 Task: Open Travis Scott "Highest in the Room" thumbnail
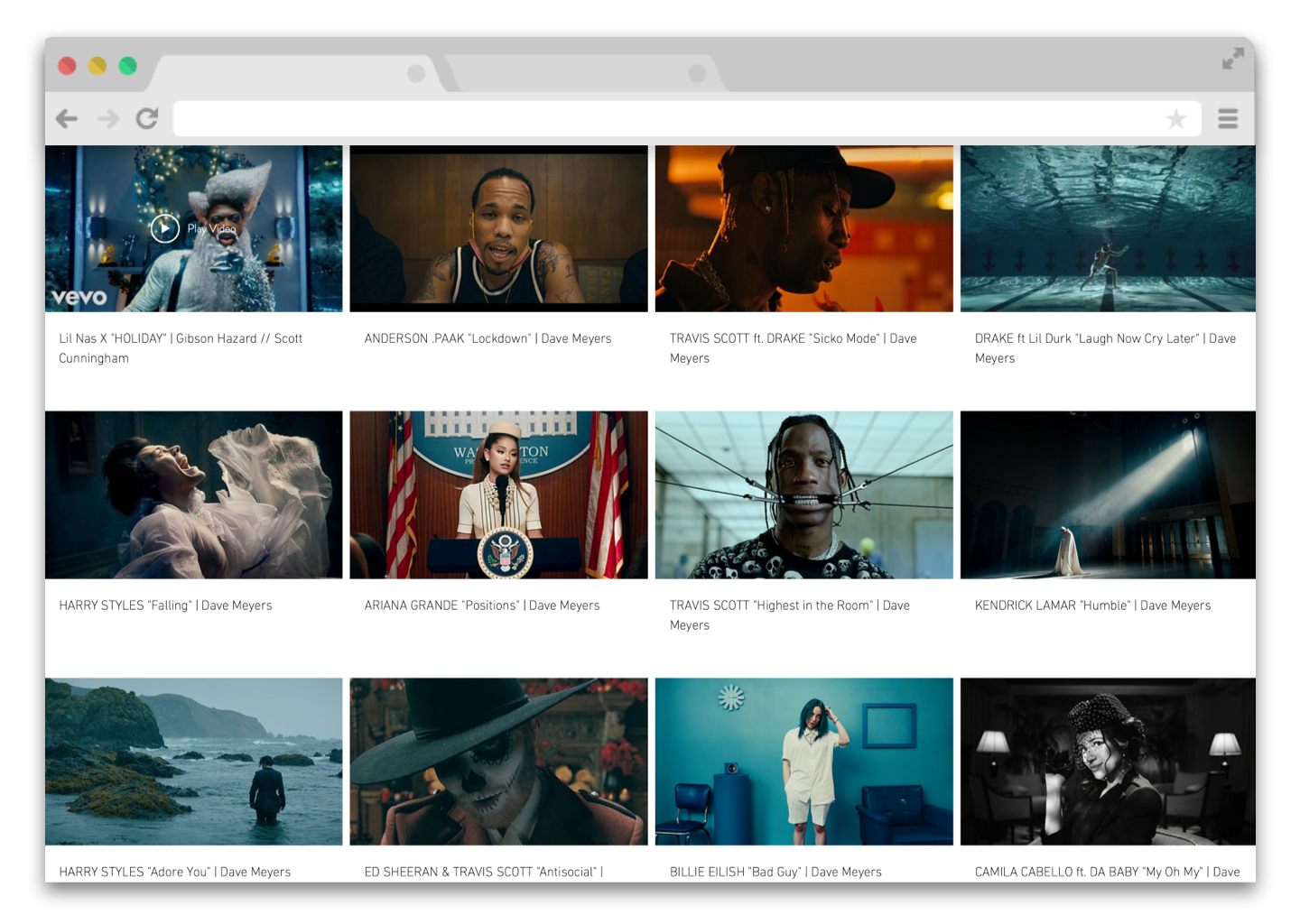coord(803,494)
